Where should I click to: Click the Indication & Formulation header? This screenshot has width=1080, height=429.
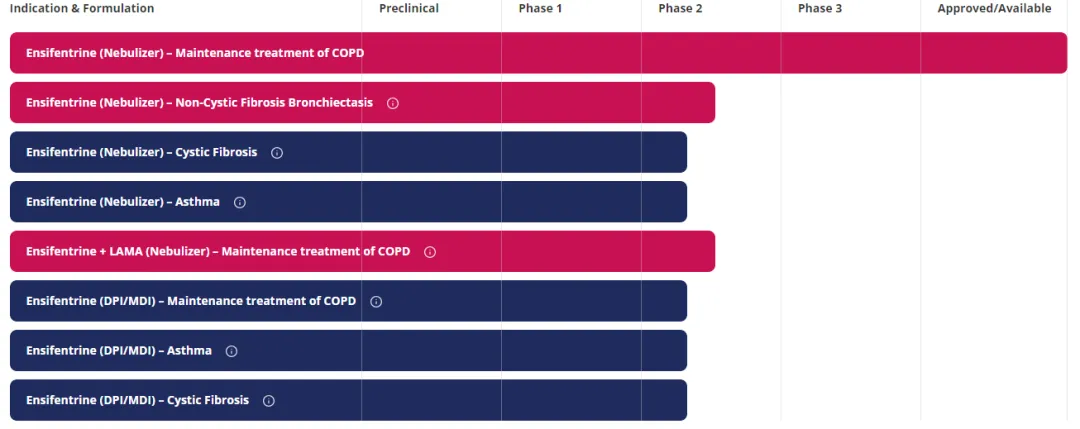(82, 9)
